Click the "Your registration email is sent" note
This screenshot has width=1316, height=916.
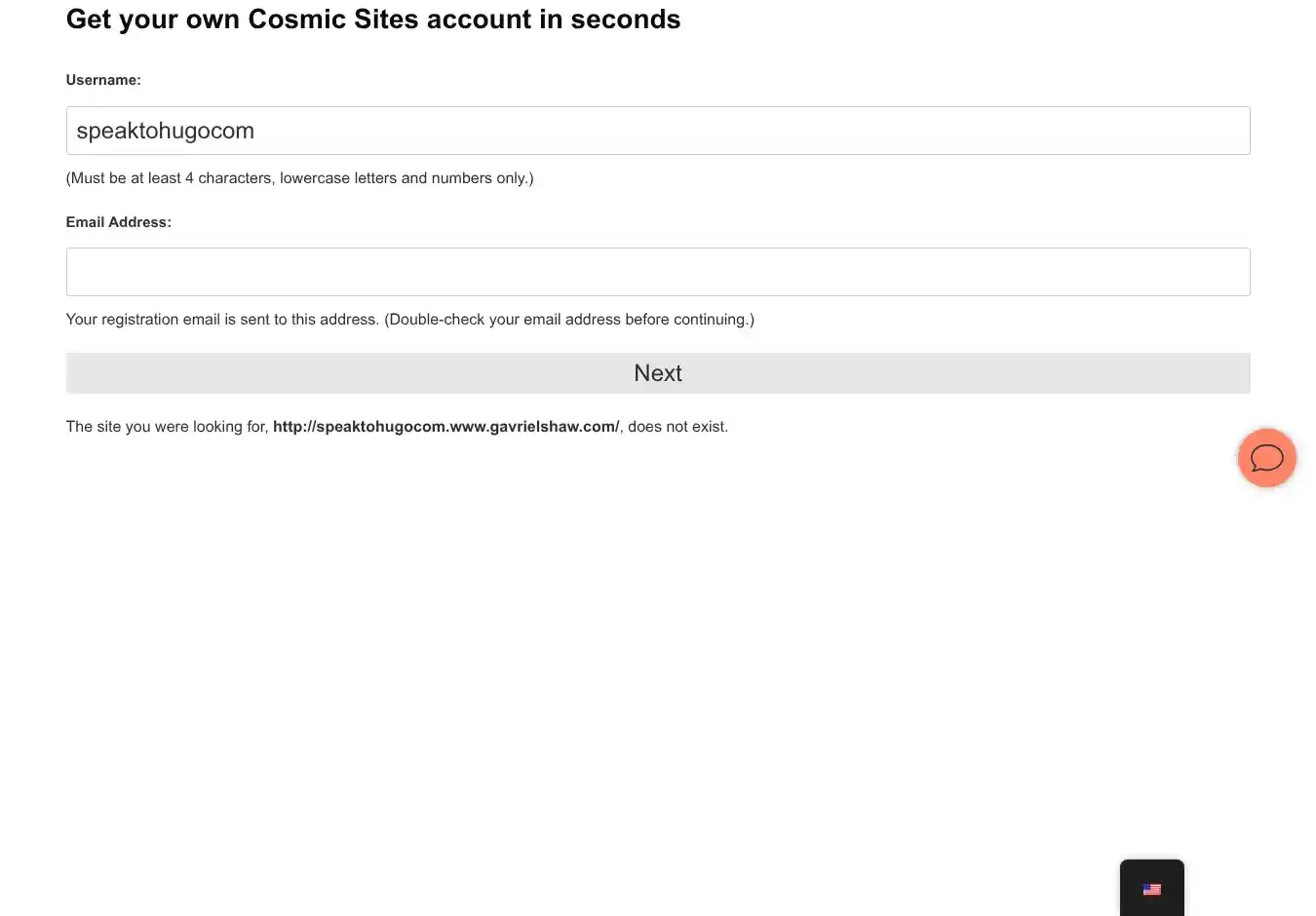point(221,320)
